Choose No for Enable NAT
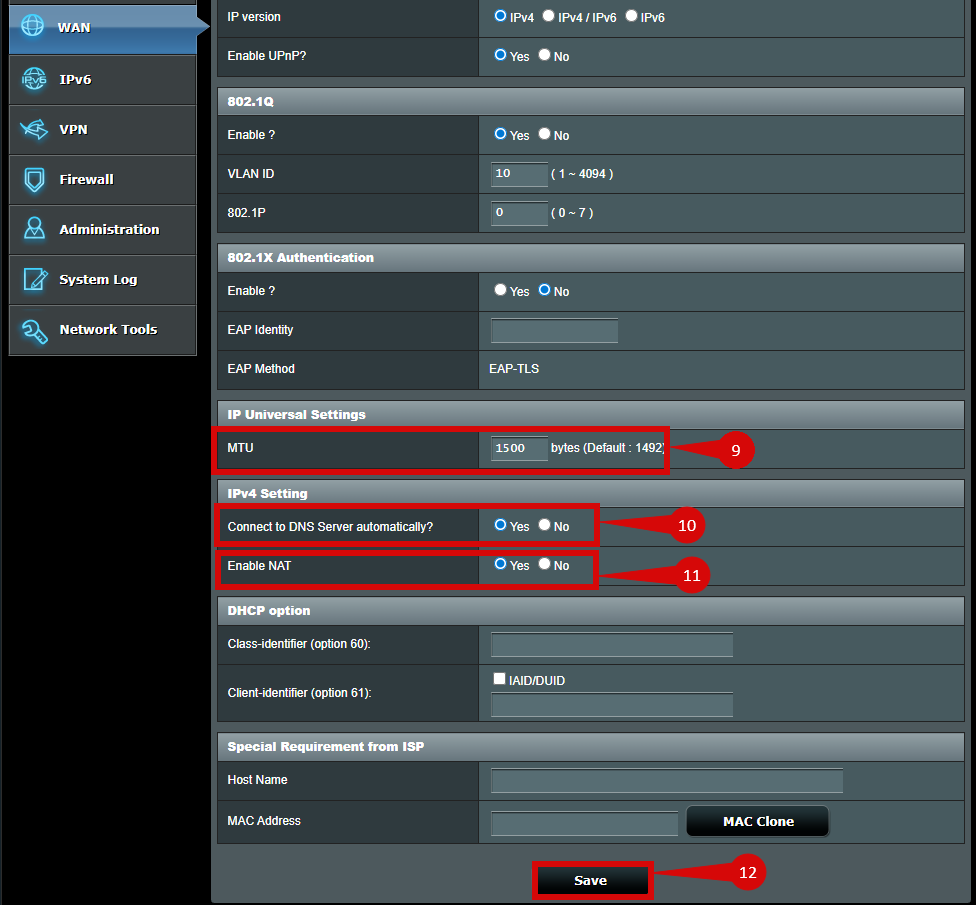The width and height of the screenshot is (976, 905). (545, 564)
